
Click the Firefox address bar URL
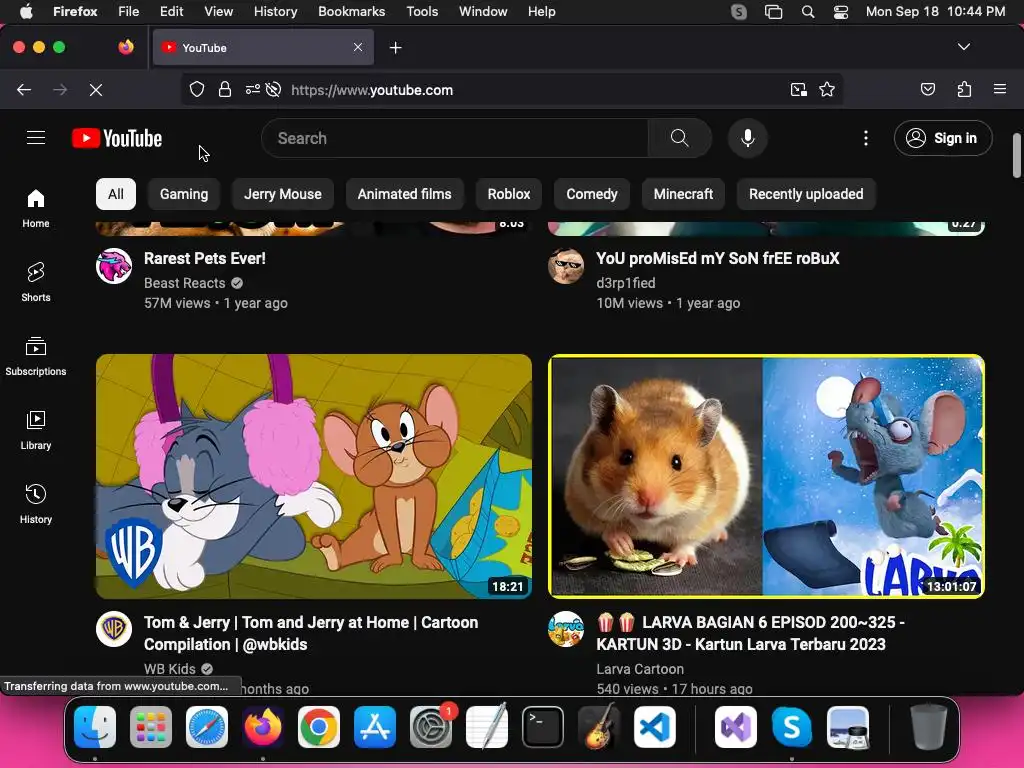tap(372, 90)
